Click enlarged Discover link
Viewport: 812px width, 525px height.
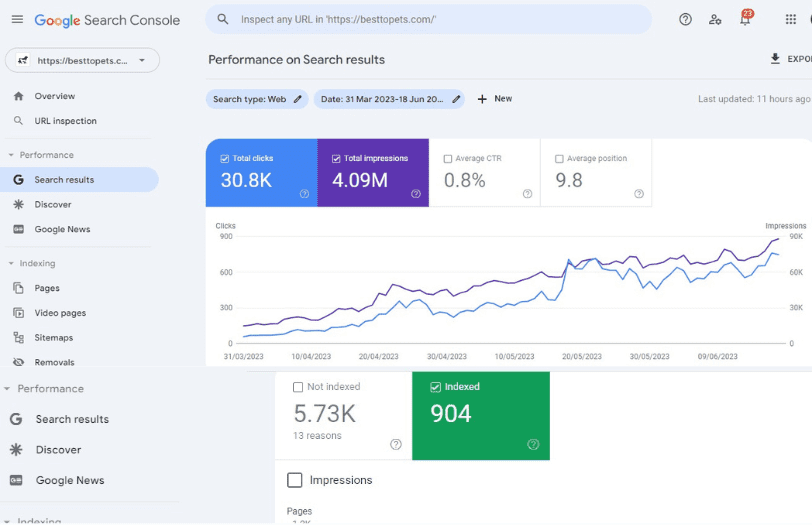(59, 449)
